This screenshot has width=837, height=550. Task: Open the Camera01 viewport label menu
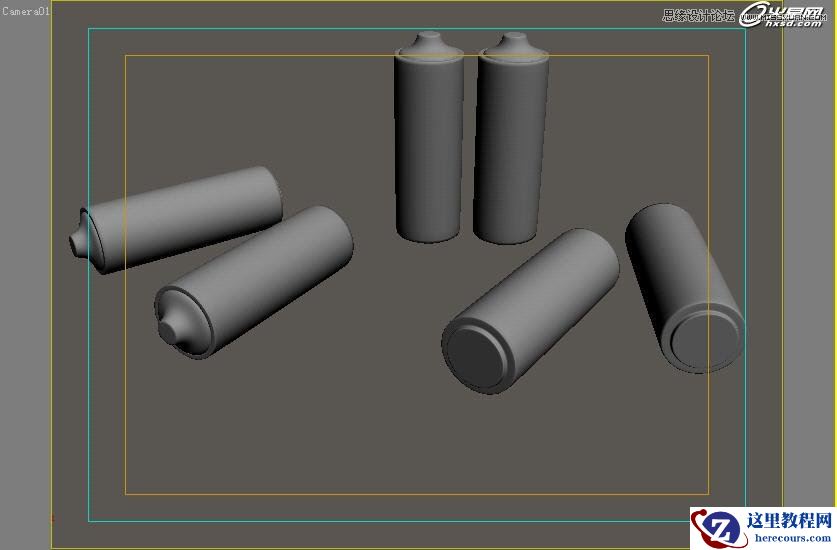(26, 11)
